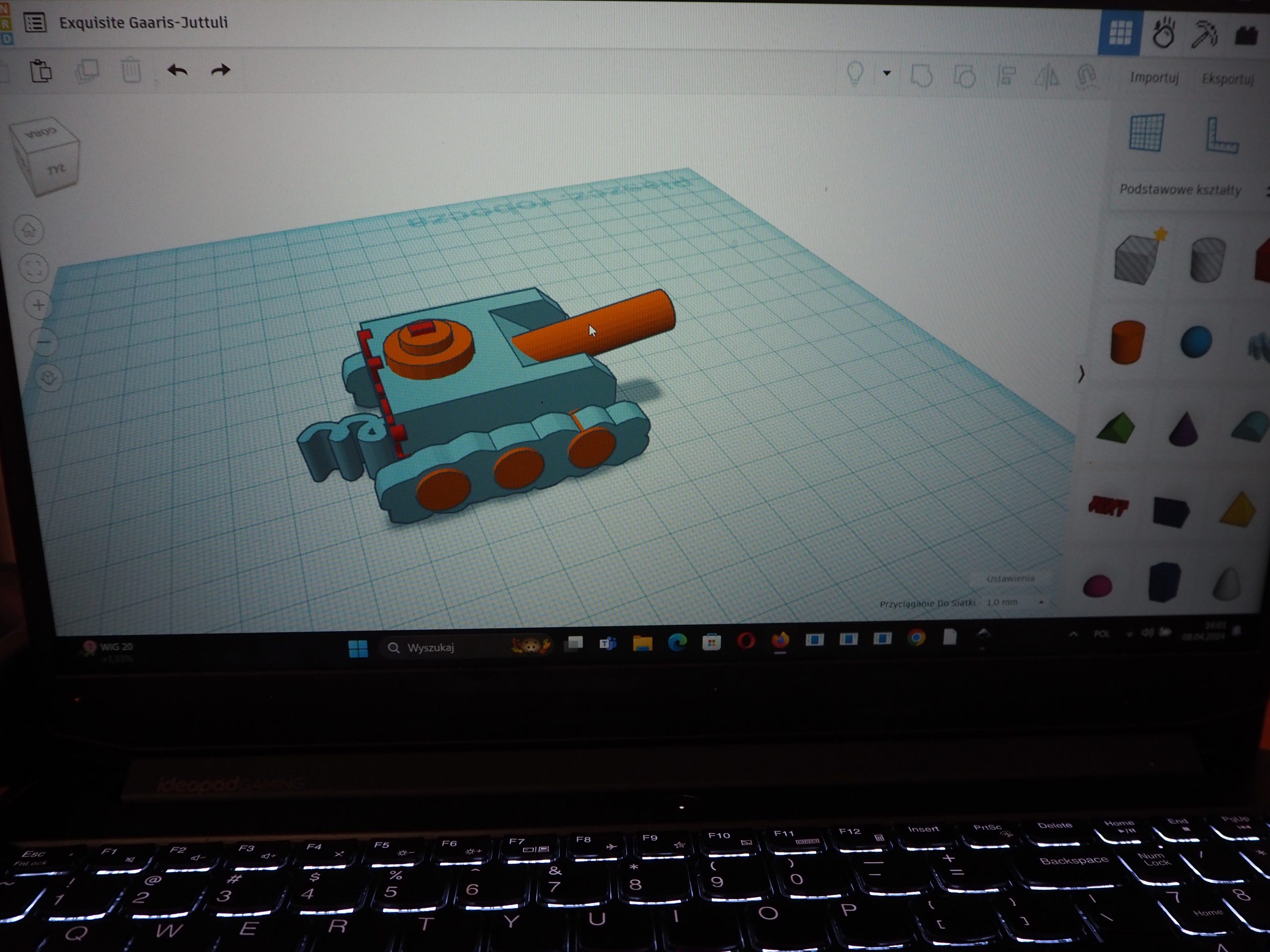Redo the action with right arrow
Screen dimensions: 1270x952
coord(220,70)
